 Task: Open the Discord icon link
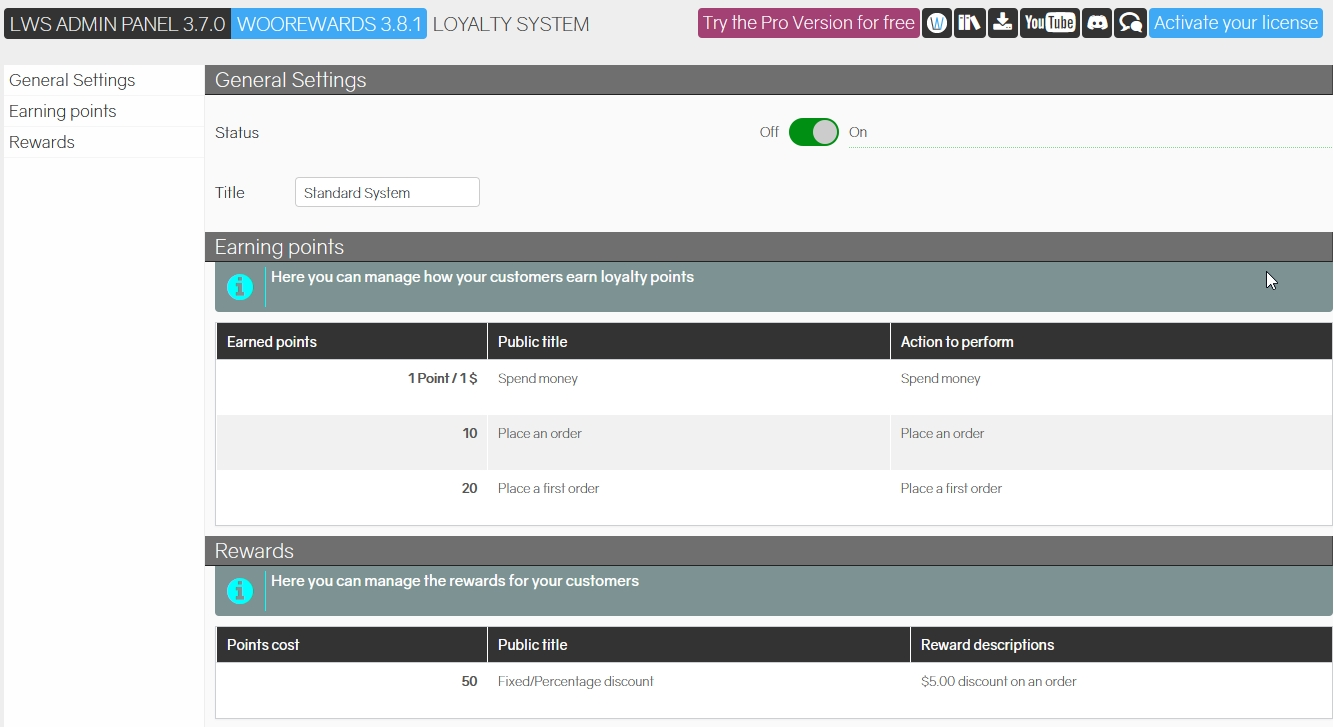[x=1097, y=23]
